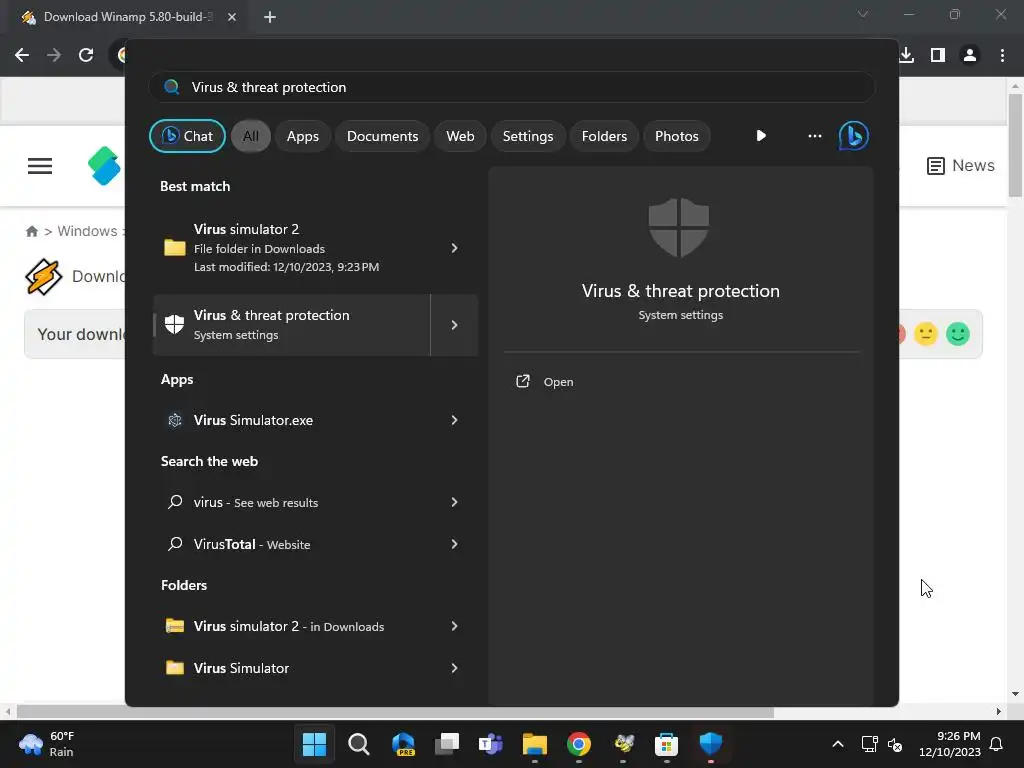Click the browser vertical scrollbar
The height and width of the screenshot is (768, 1024).
[1015, 145]
